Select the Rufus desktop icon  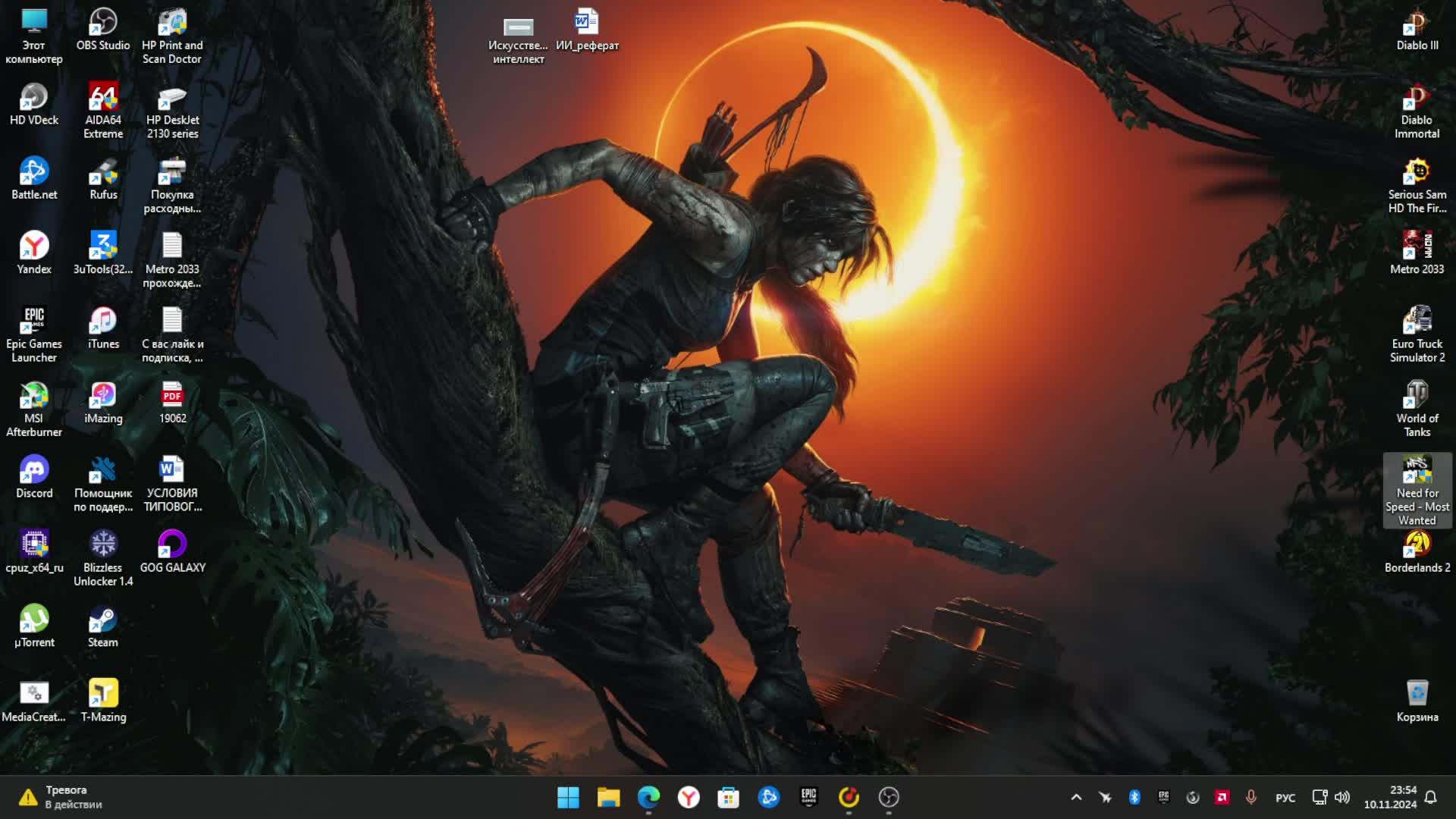coord(103,179)
